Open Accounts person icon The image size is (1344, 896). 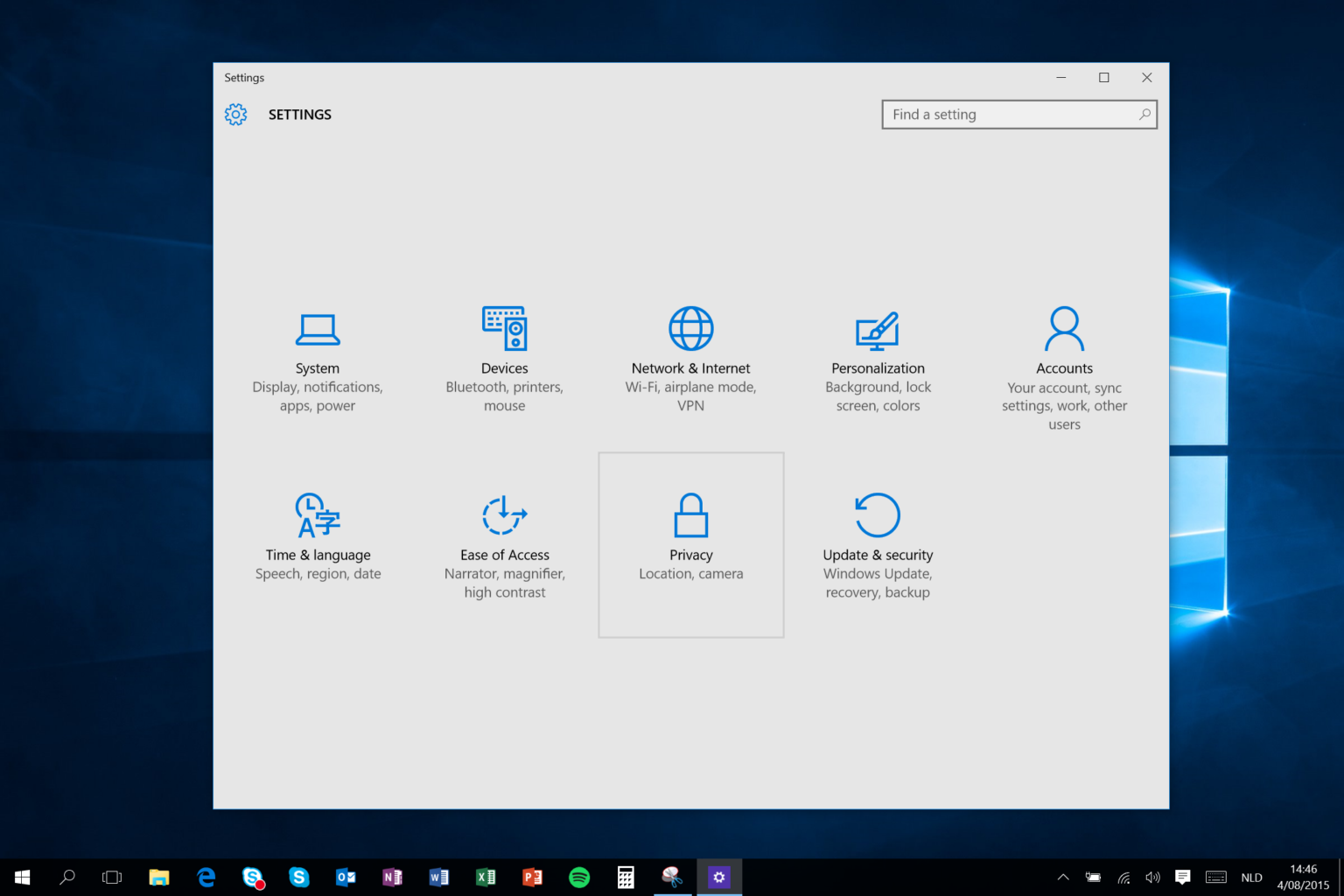pos(1064,329)
